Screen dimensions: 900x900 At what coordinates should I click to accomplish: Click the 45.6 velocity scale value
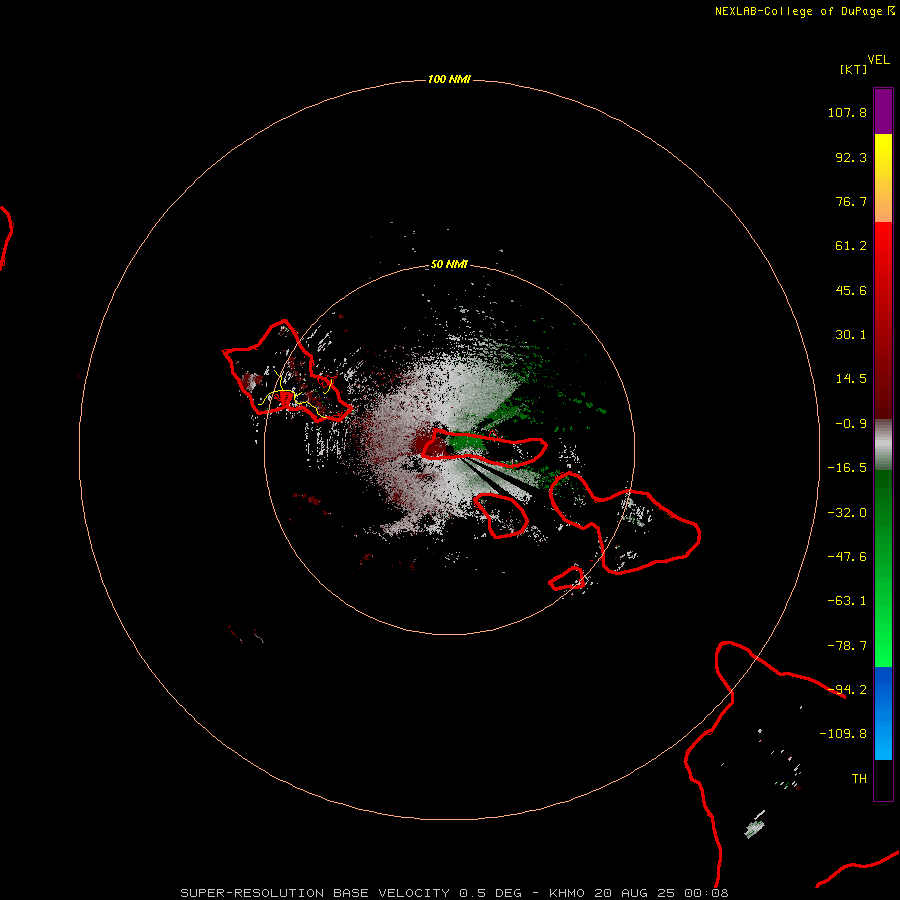point(851,290)
